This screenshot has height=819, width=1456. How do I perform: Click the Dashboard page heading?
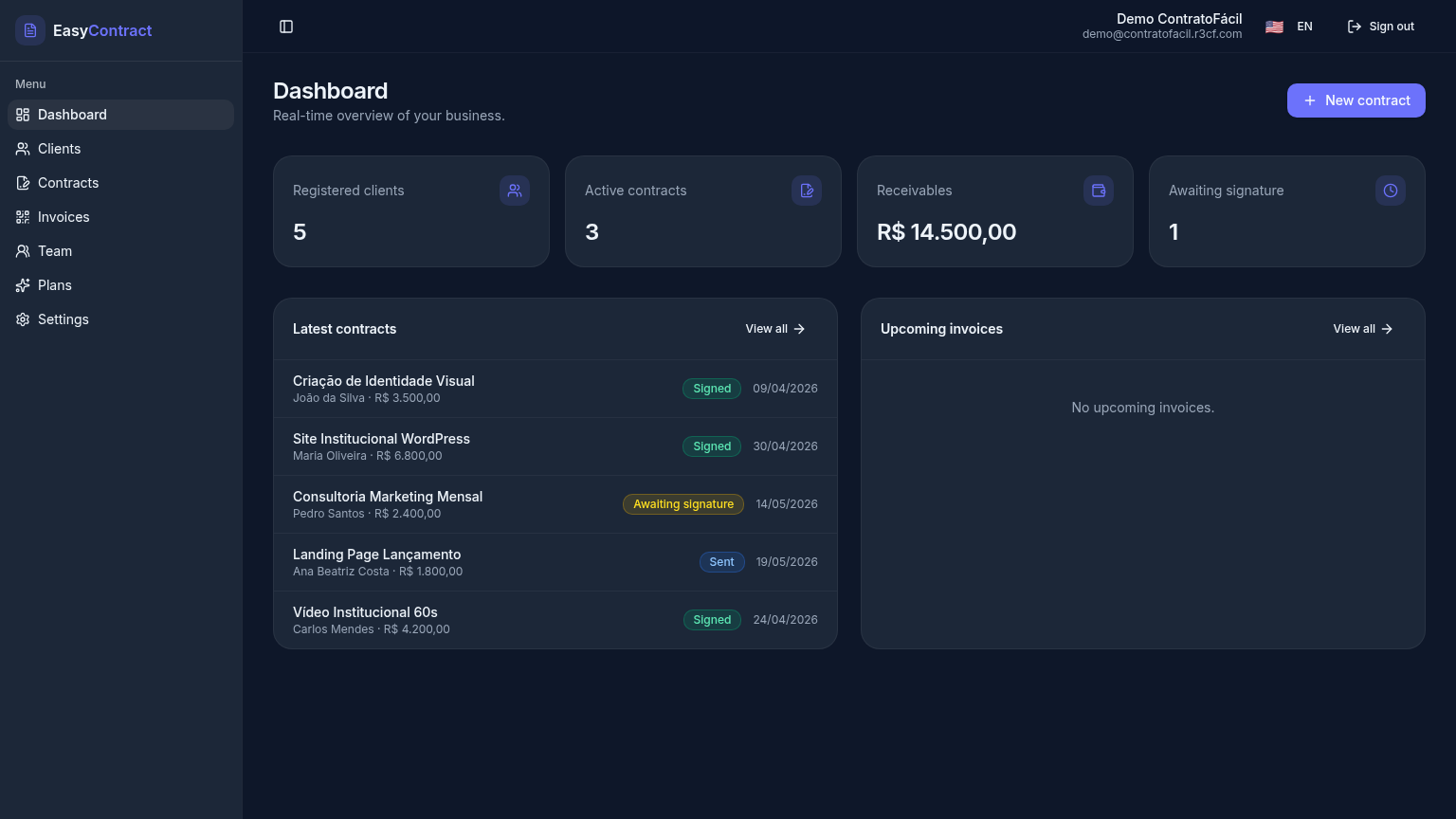(331, 91)
